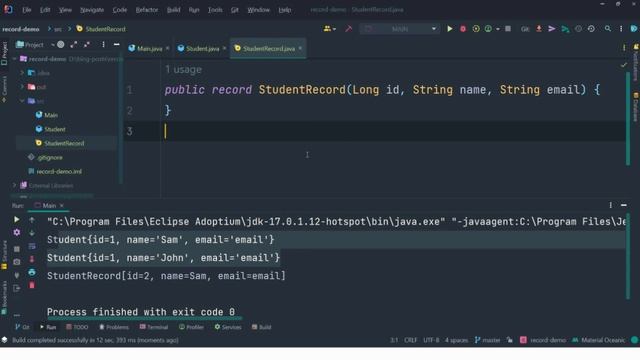Image resolution: width=640 pixels, height=360 pixels.
Task: Open the Refactor menu
Action: pyautogui.click(x=147, y=10)
